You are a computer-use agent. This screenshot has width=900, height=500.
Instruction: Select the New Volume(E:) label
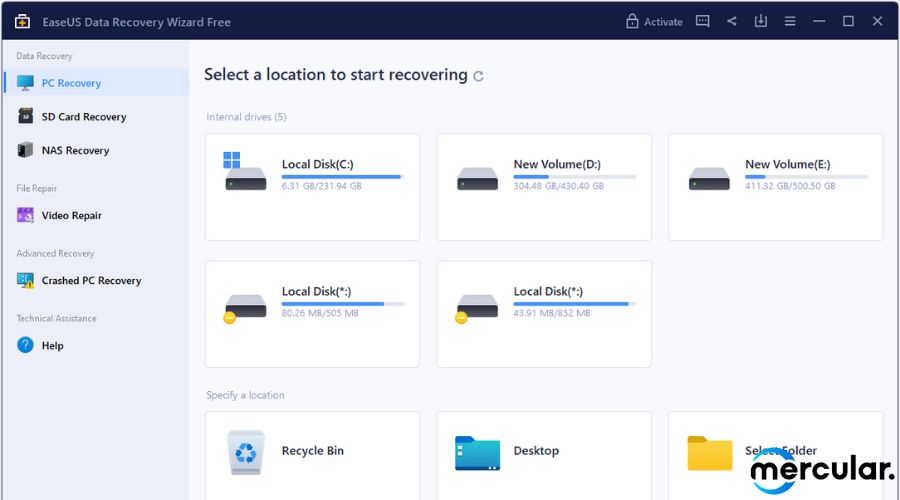[x=788, y=164]
